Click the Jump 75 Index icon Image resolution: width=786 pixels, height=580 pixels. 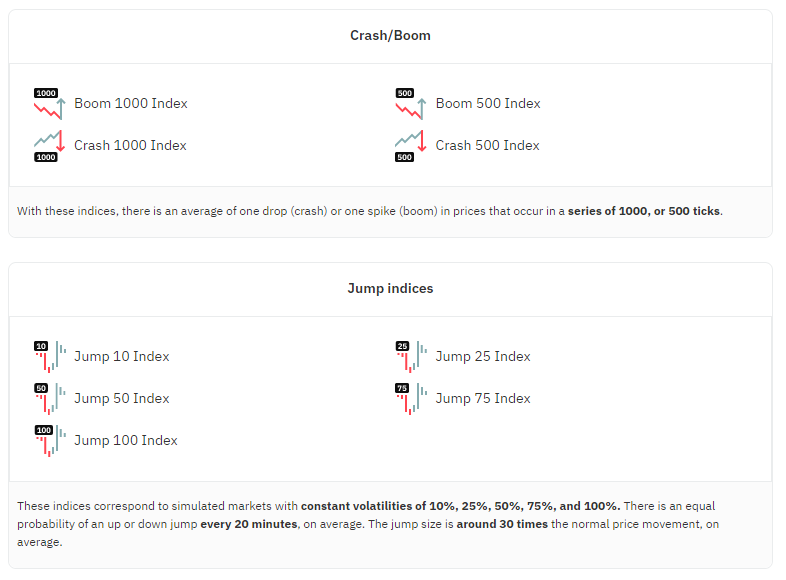[411, 399]
